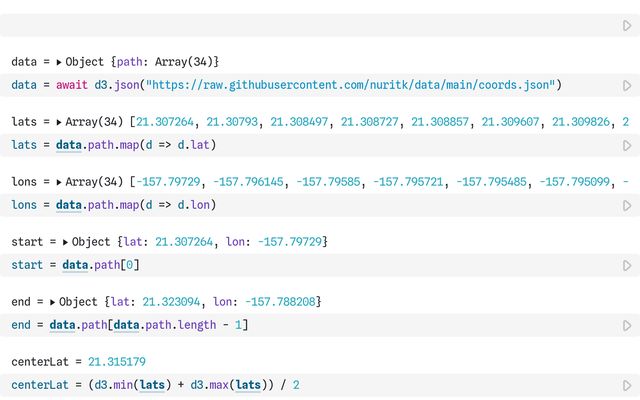This screenshot has width=640, height=400.
Task: Expand the lats Array(34) output
Action: coord(59,122)
